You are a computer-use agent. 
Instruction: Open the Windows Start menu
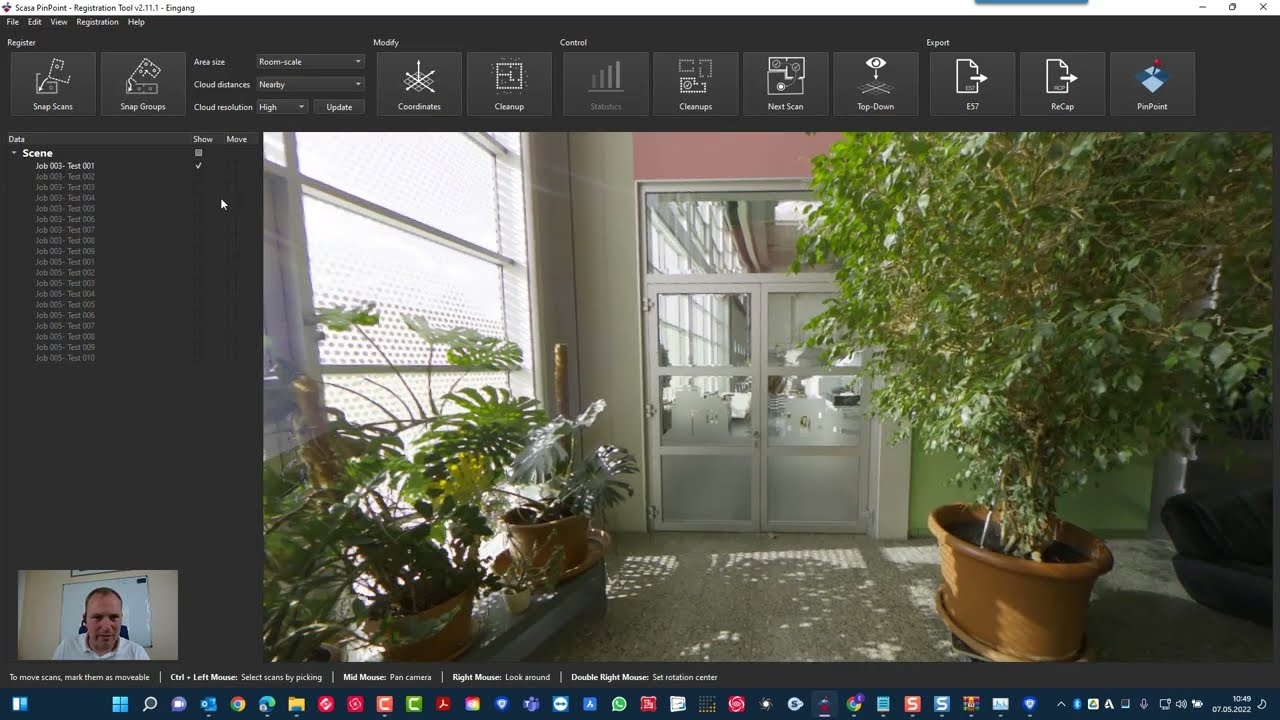coord(120,704)
